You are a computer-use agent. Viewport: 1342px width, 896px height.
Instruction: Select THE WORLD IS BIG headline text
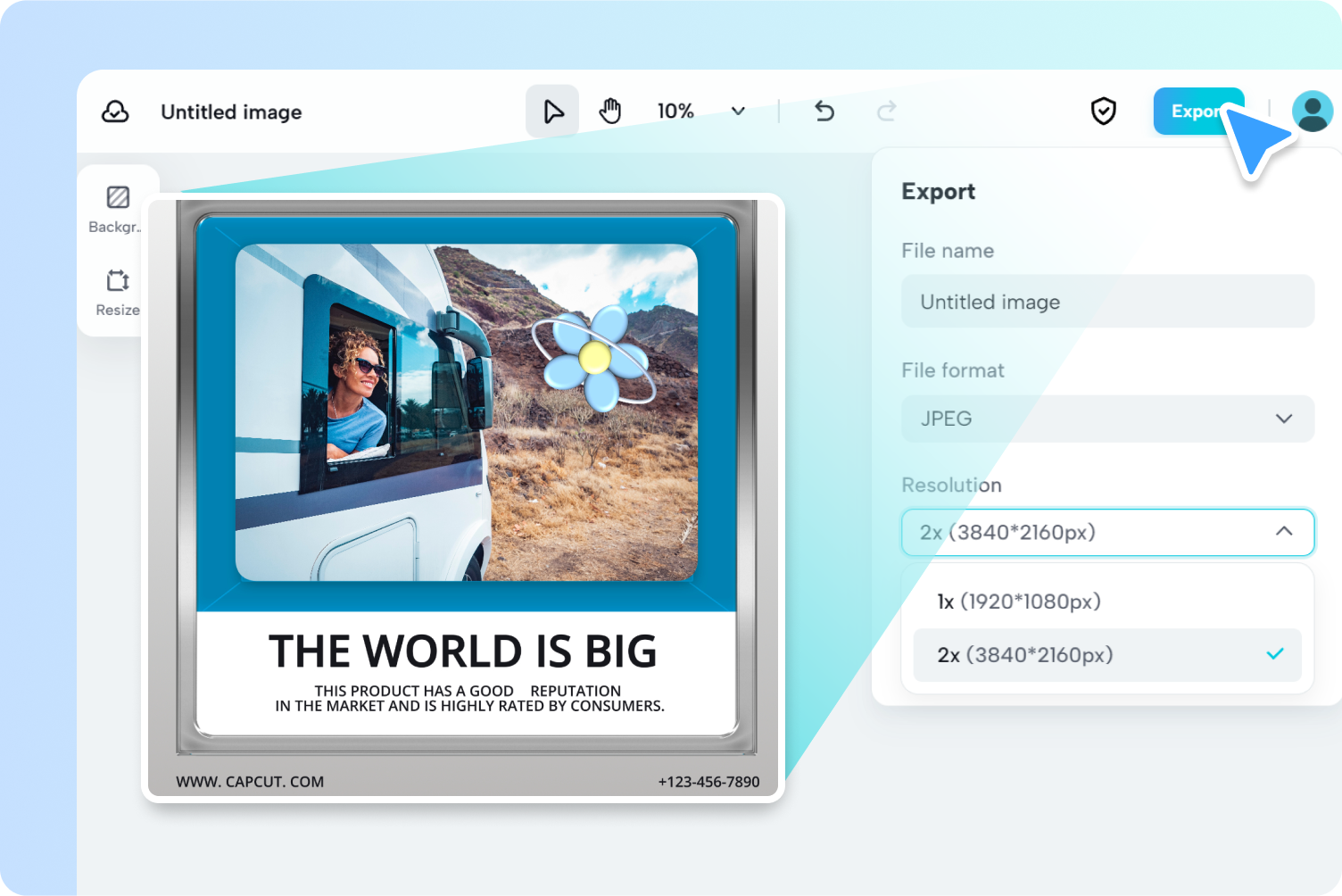click(x=463, y=651)
